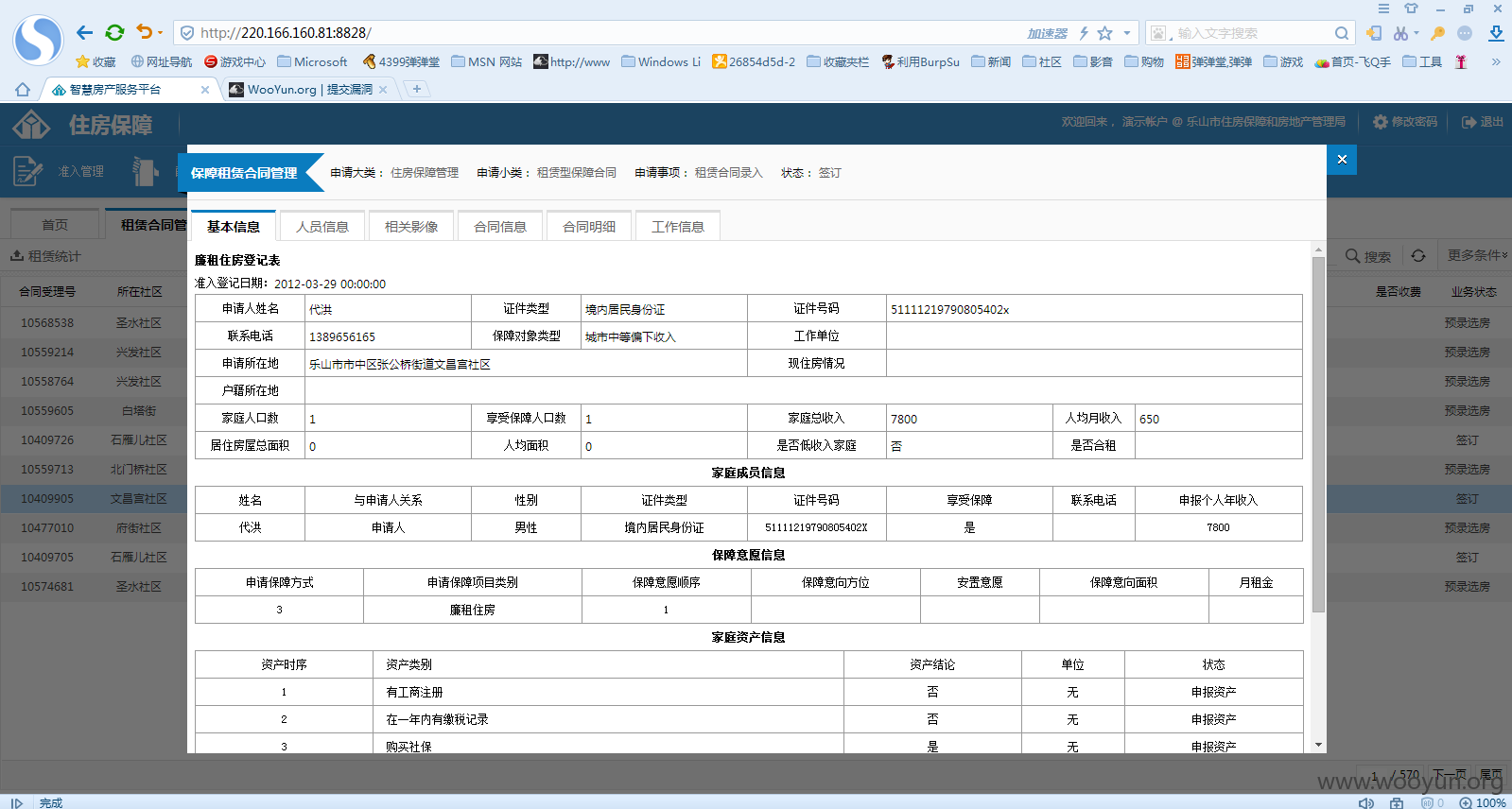
Task: Open a new browser tab
Action: pyautogui.click(x=416, y=89)
